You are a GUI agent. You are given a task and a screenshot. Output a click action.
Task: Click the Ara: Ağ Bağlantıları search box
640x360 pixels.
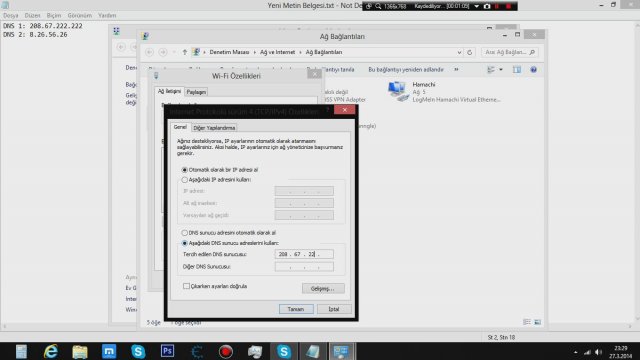[509, 52]
